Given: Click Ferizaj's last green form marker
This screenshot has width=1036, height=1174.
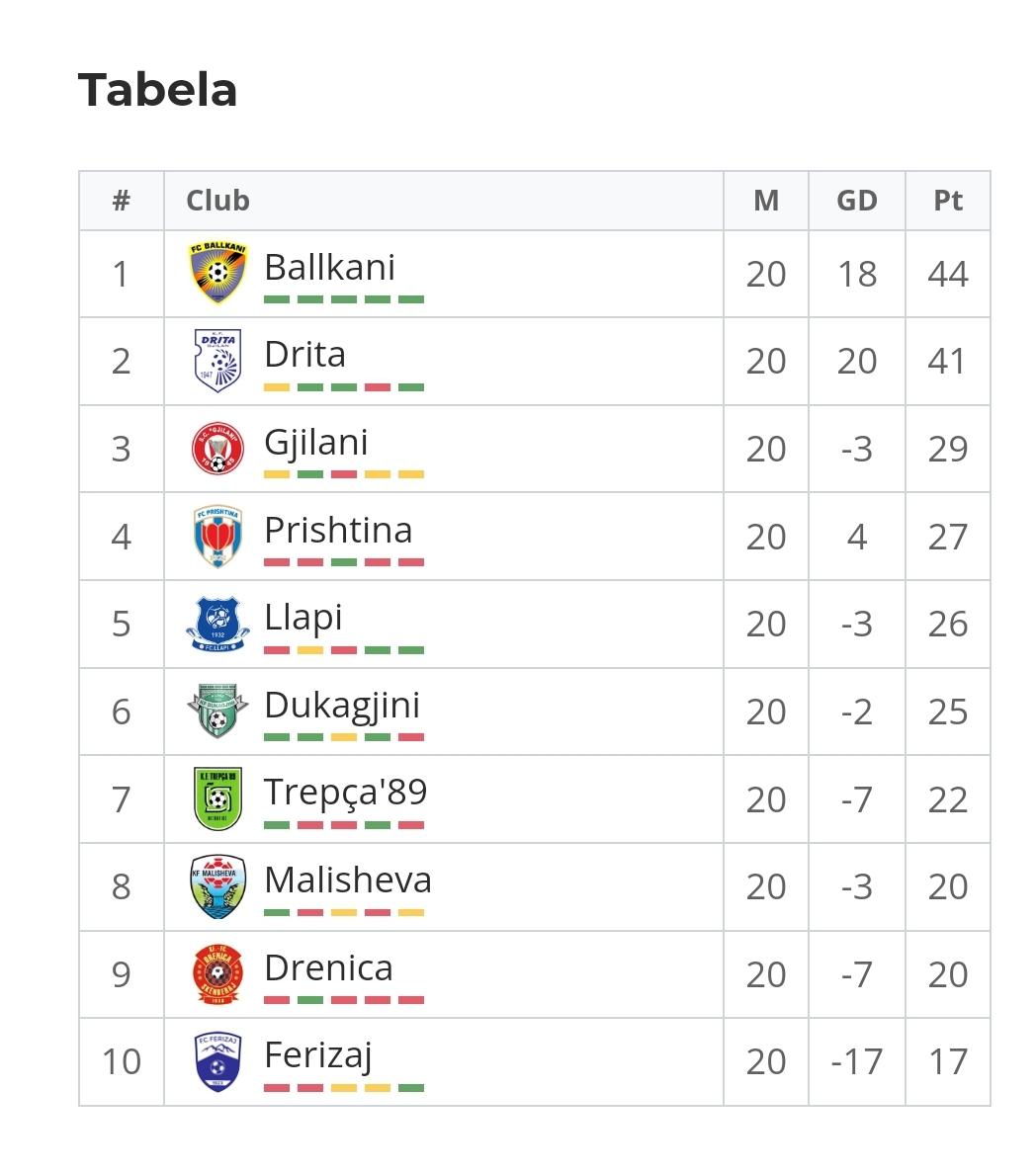Looking at the screenshot, I should pos(411,1088).
